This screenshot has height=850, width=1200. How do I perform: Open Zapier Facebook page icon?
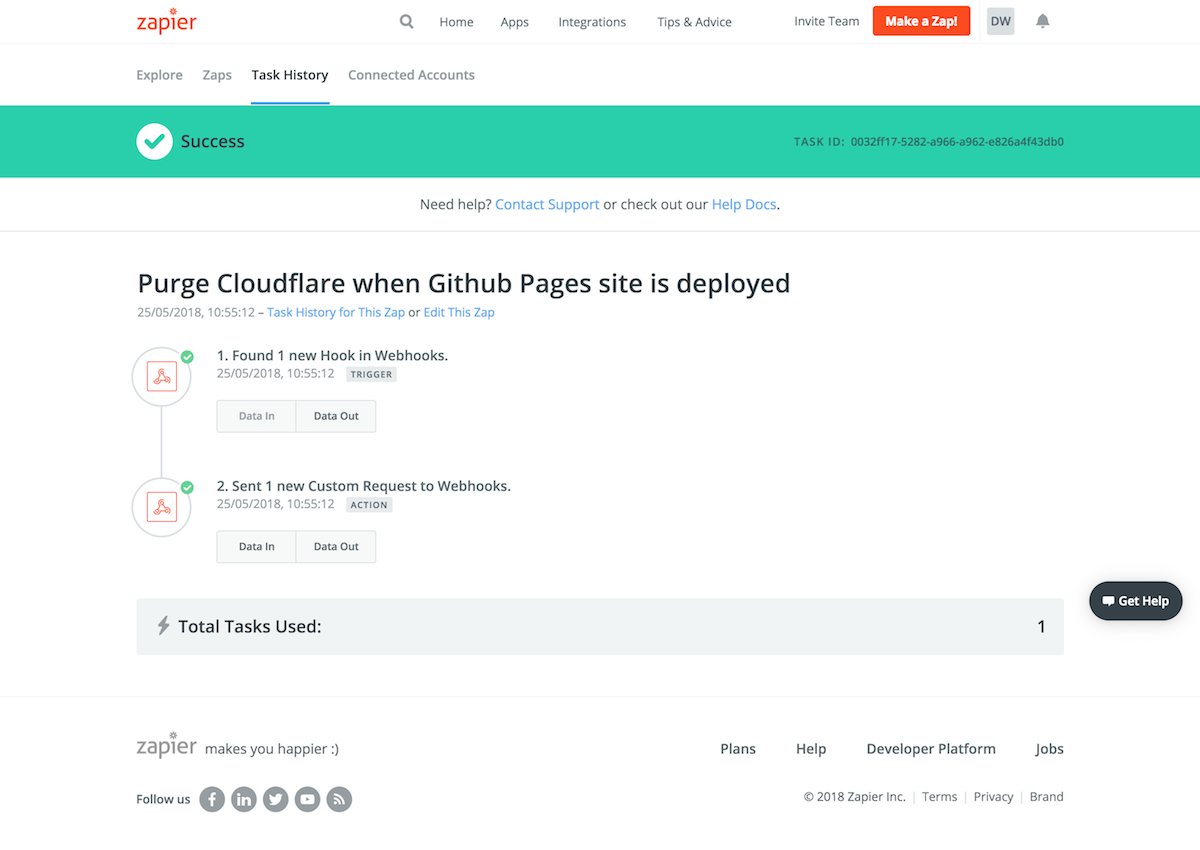pos(212,799)
